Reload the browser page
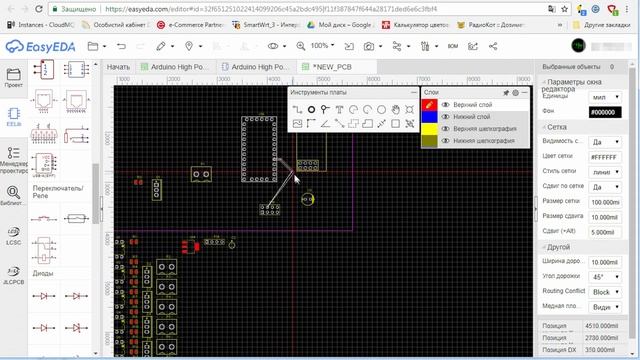Screen dimensions: 640x360 coord(39,9)
